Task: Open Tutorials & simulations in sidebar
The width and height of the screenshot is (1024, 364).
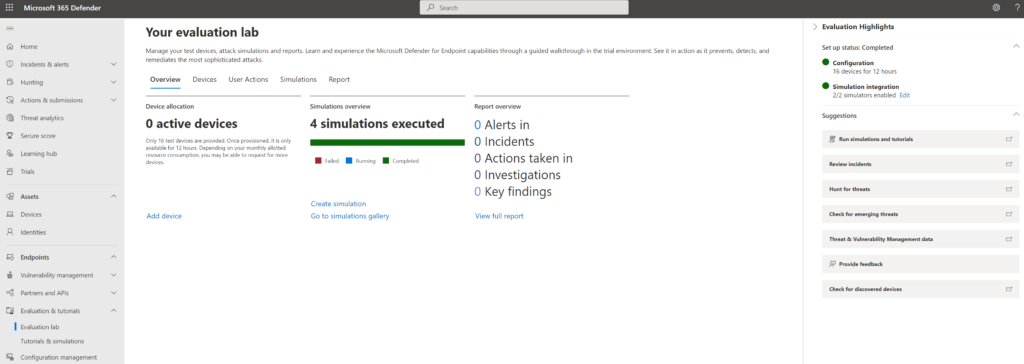Action: point(52,341)
